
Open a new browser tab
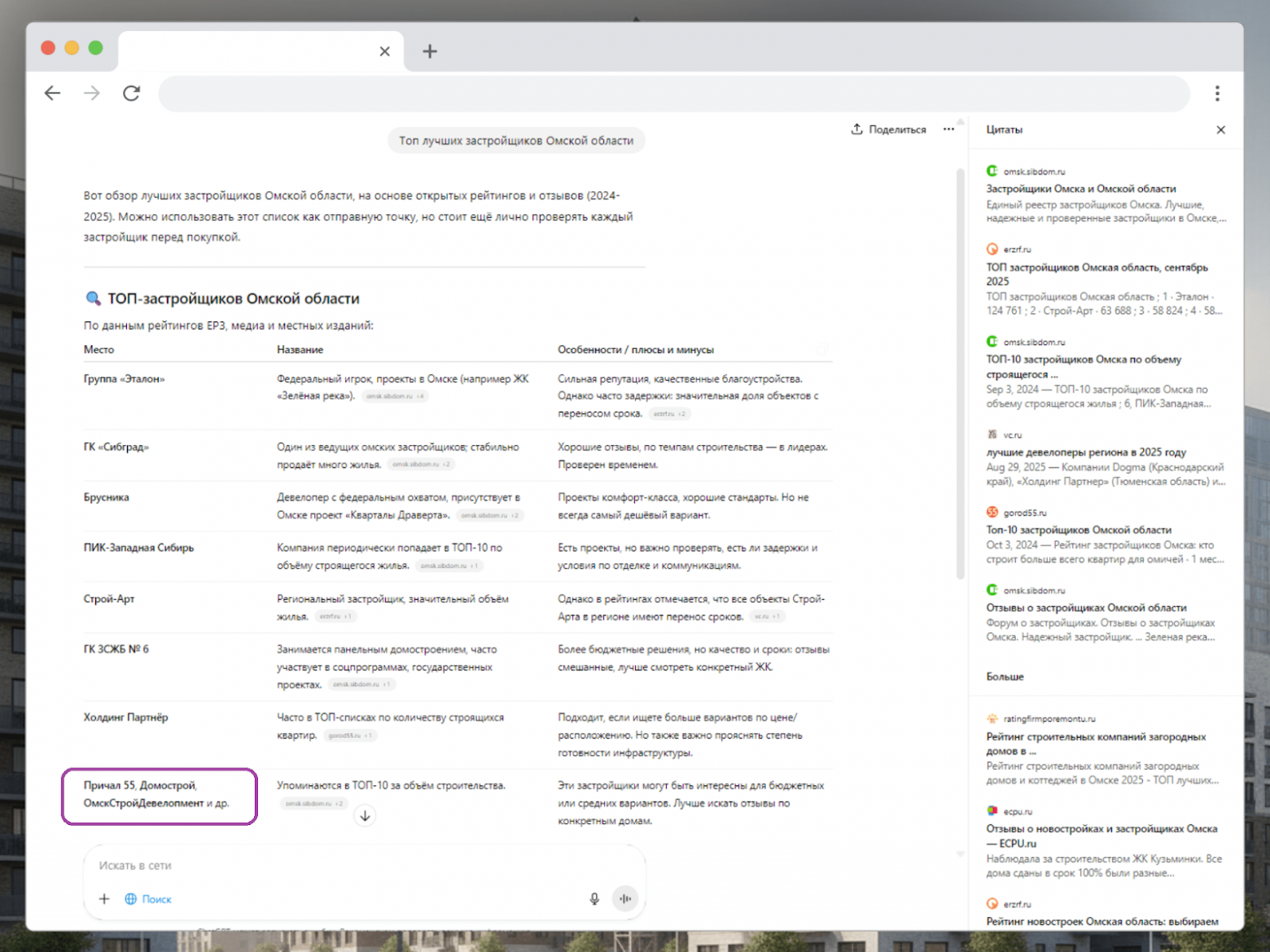click(x=430, y=51)
